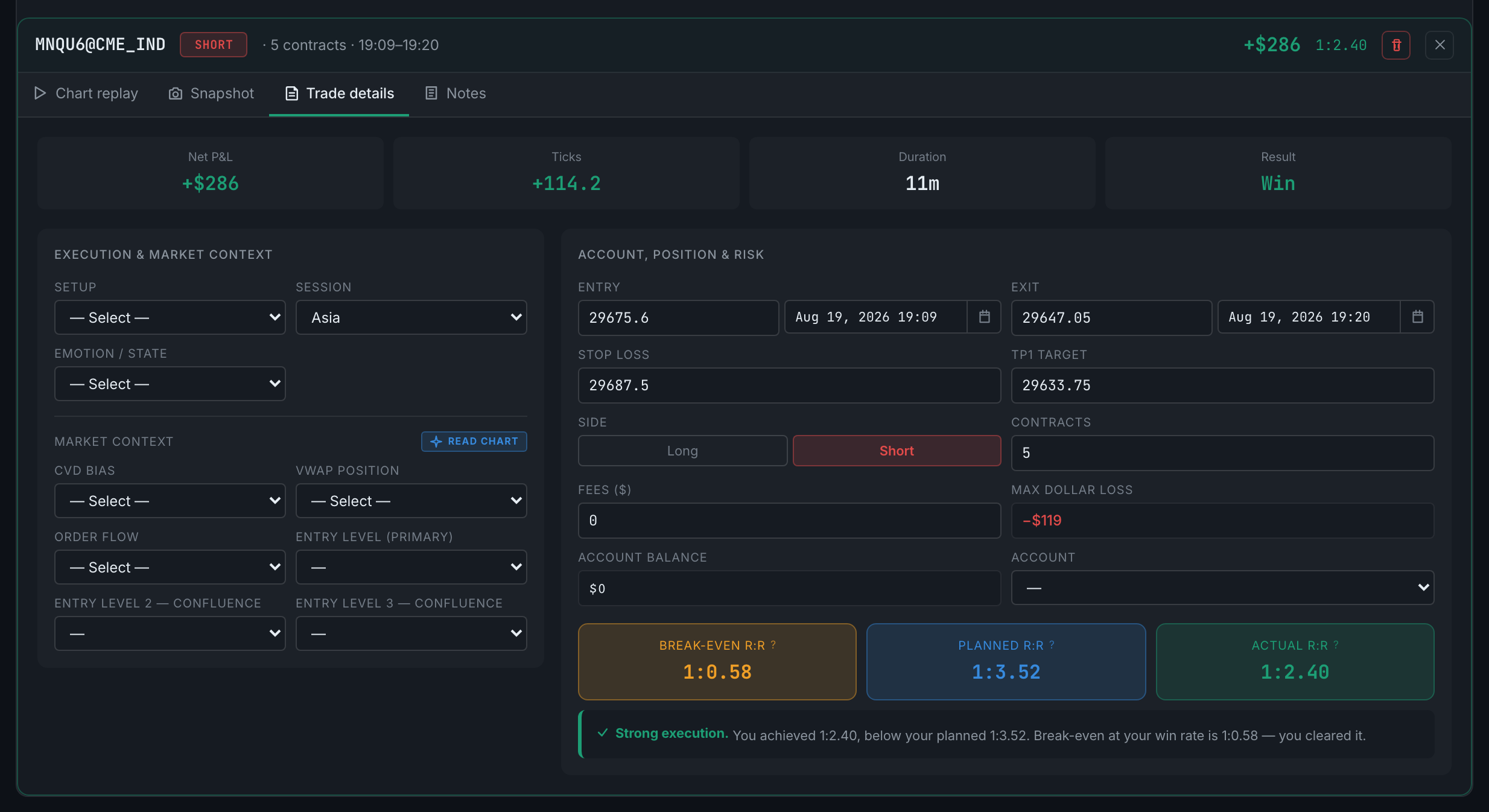Open calendar picker for entry date
The width and height of the screenshot is (1489, 812).
pyautogui.click(x=984, y=317)
